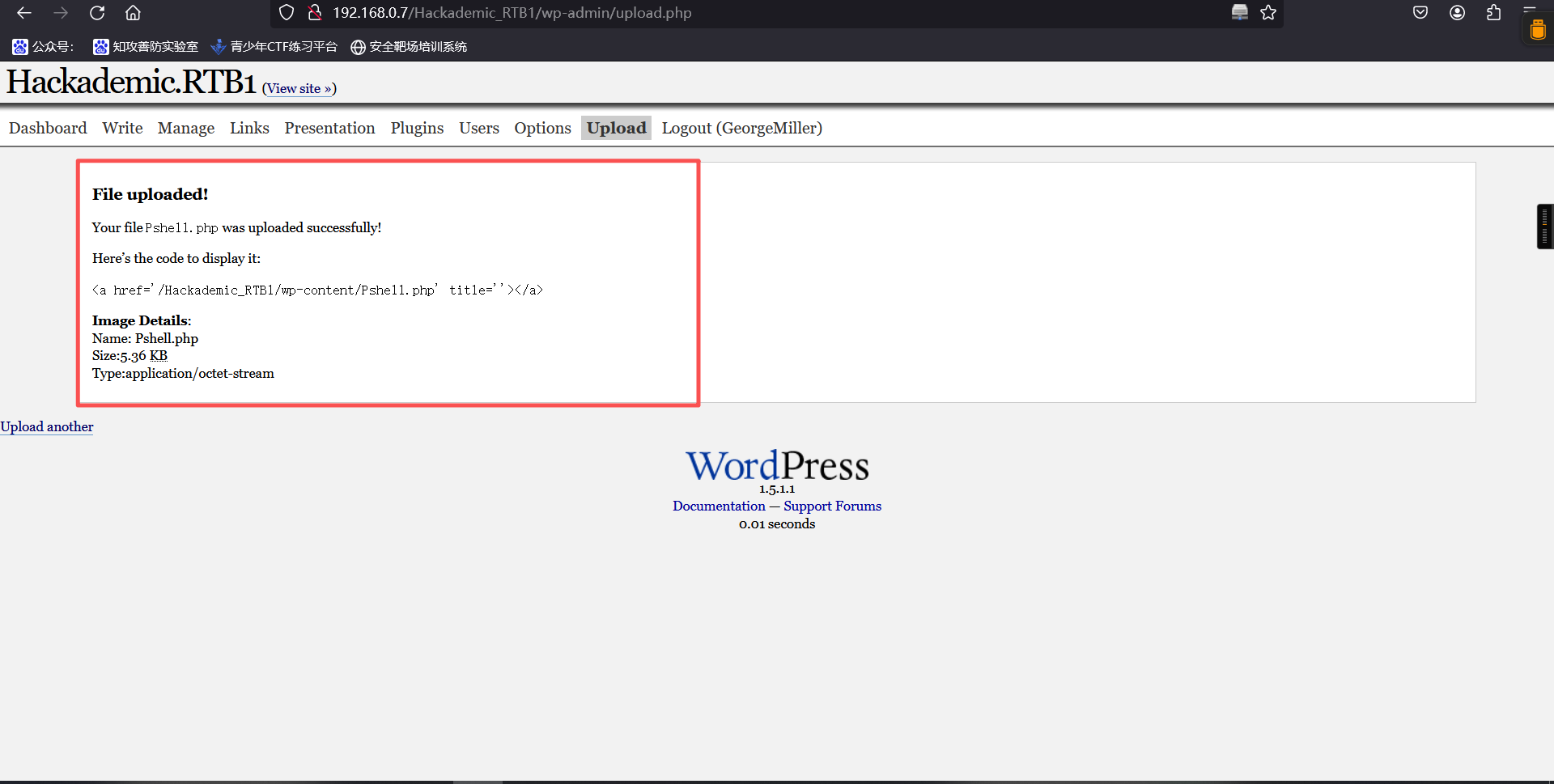1554x784 pixels.
Task: Click the 'Type:application/octet-stream' detail
Action: (x=183, y=373)
